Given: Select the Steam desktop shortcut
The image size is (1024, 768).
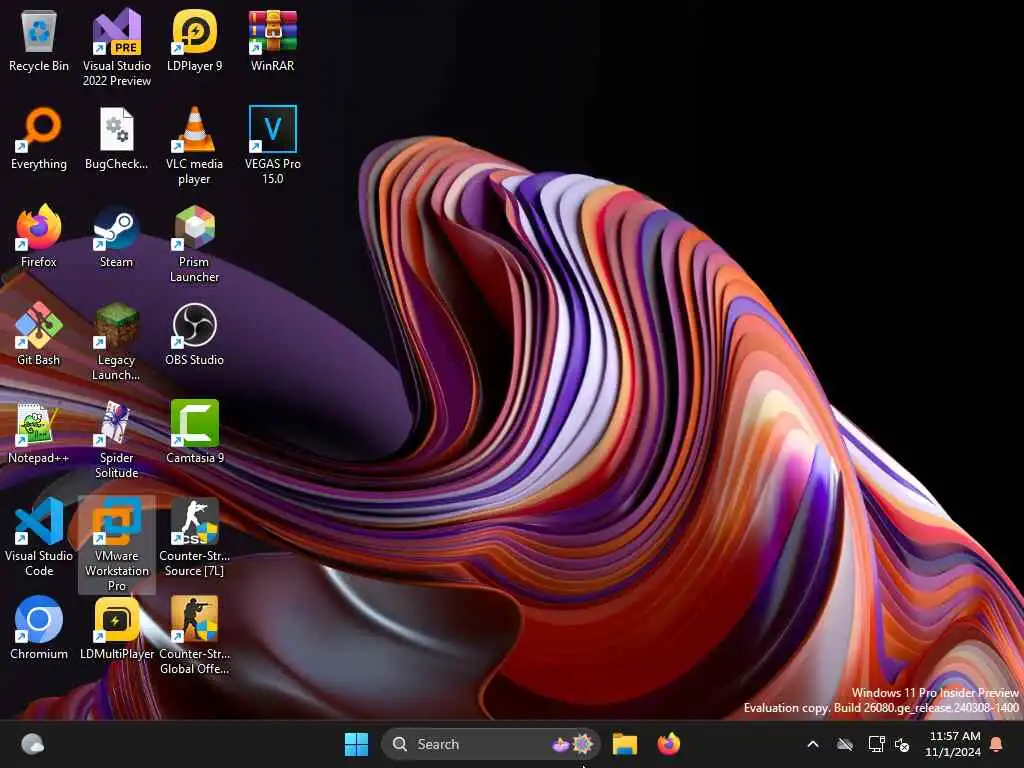Looking at the screenshot, I should pyautogui.click(x=116, y=236).
